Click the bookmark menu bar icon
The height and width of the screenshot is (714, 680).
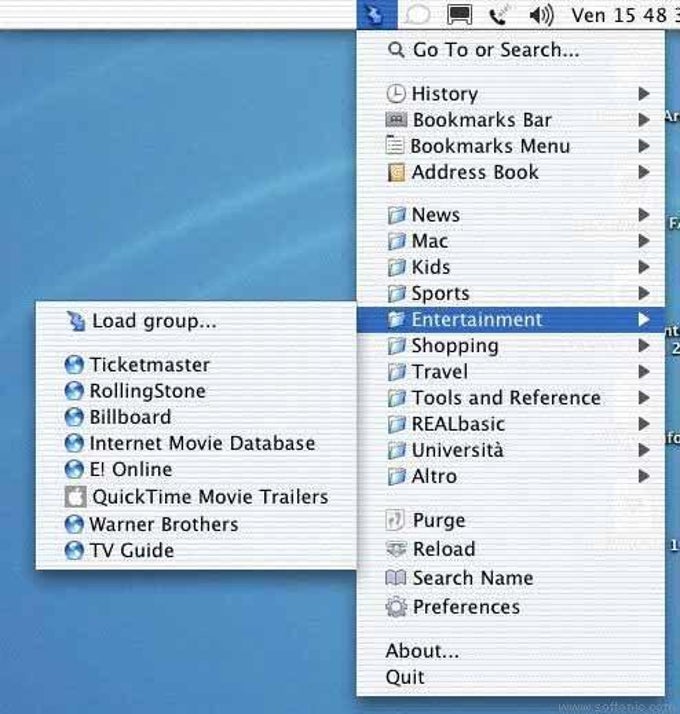pyautogui.click(x=377, y=15)
